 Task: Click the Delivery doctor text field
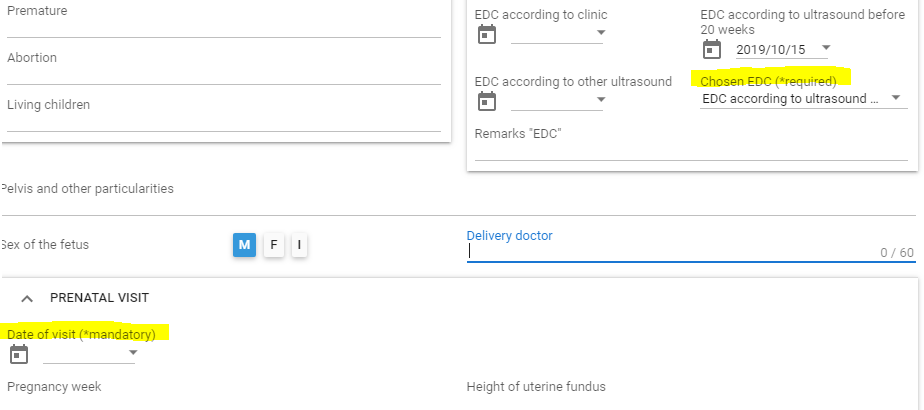[691, 252]
